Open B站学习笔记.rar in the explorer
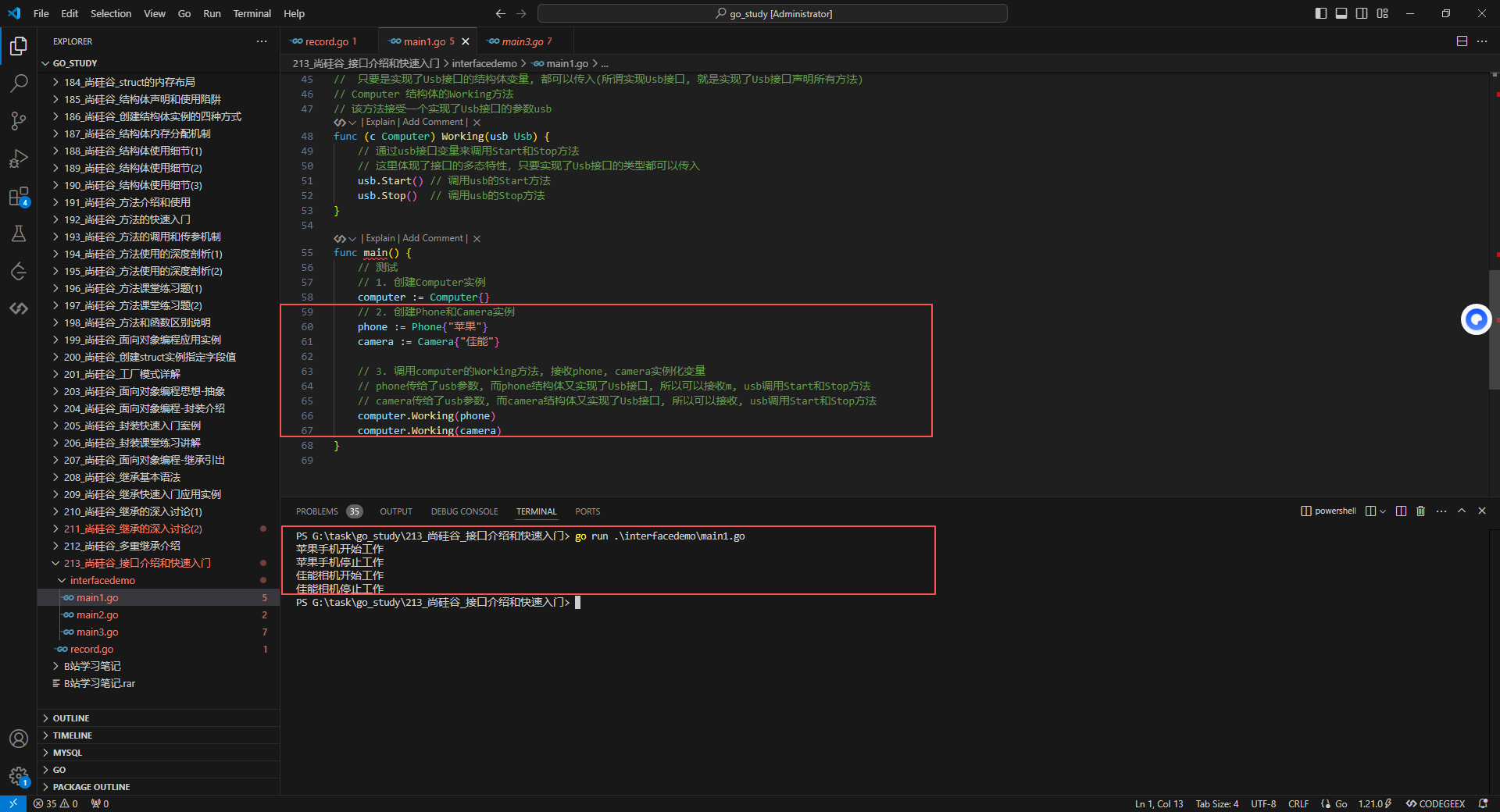1500x812 pixels. [159, 683]
